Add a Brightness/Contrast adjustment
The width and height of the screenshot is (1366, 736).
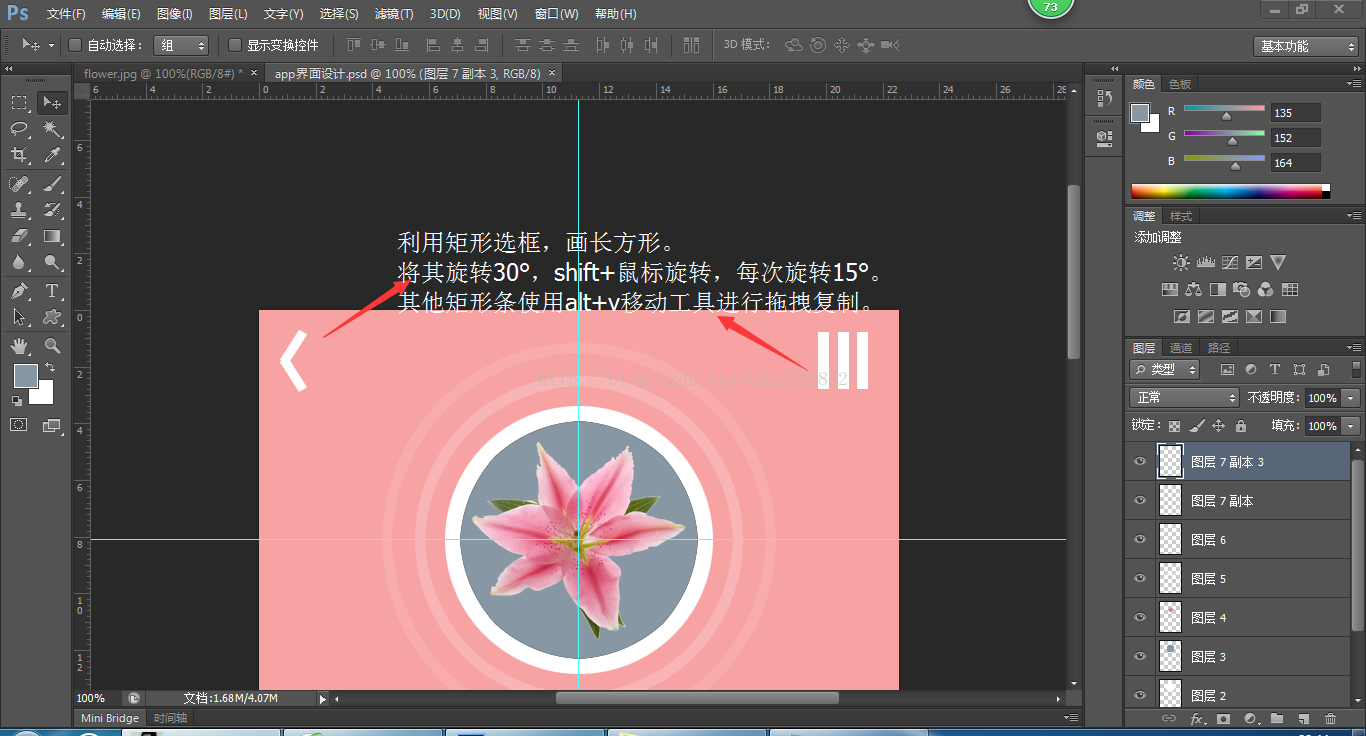tap(1181, 262)
